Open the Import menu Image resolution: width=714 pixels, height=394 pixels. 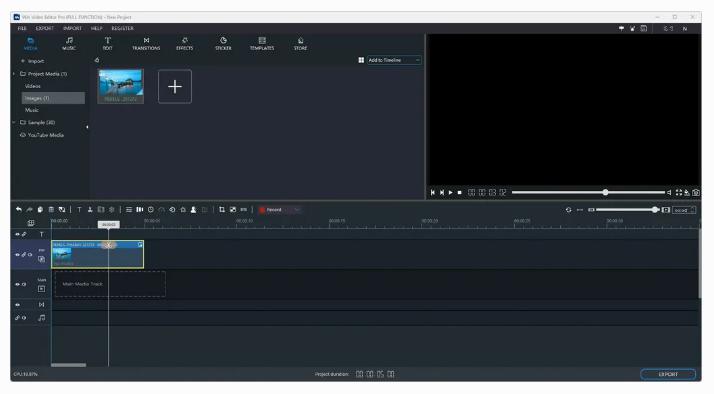click(72, 28)
